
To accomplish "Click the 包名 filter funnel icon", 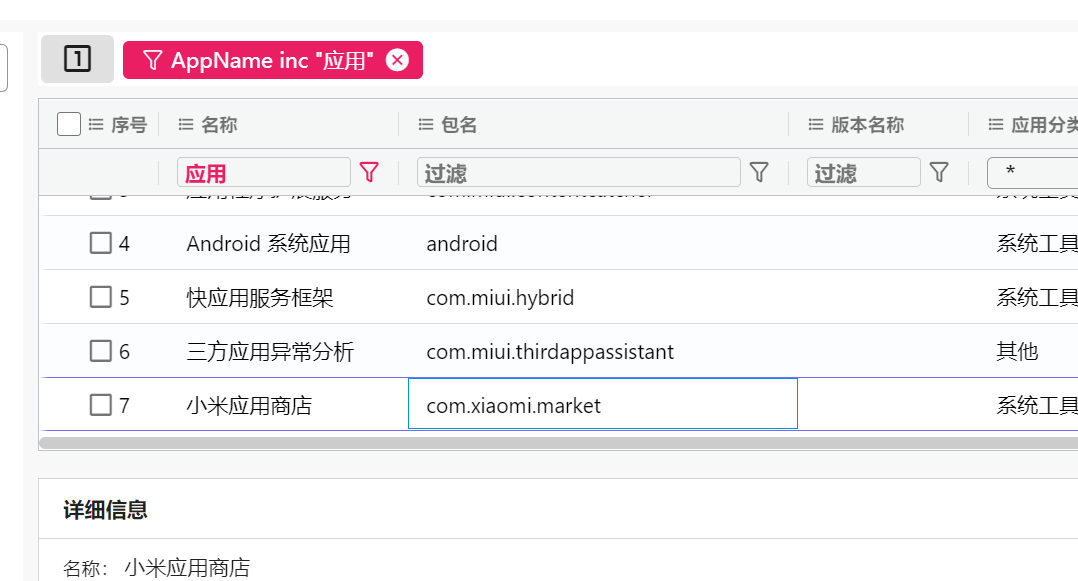I will pyautogui.click(x=759, y=172).
